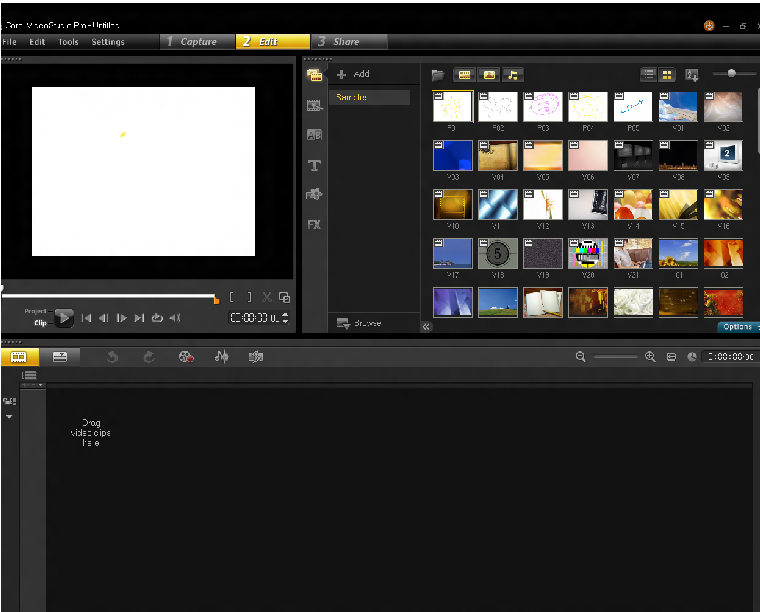
Task: Click the Redo arrow in timeline toolbar
Action: 149,357
